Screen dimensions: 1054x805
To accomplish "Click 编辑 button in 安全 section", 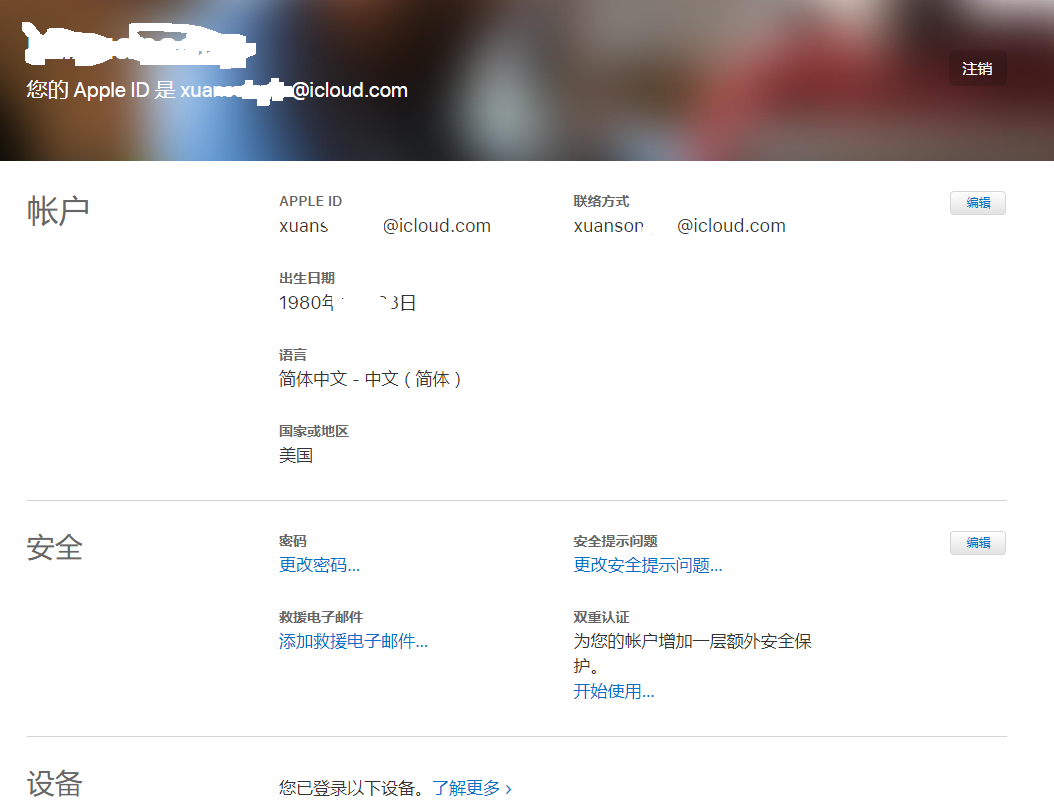I will (x=978, y=543).
